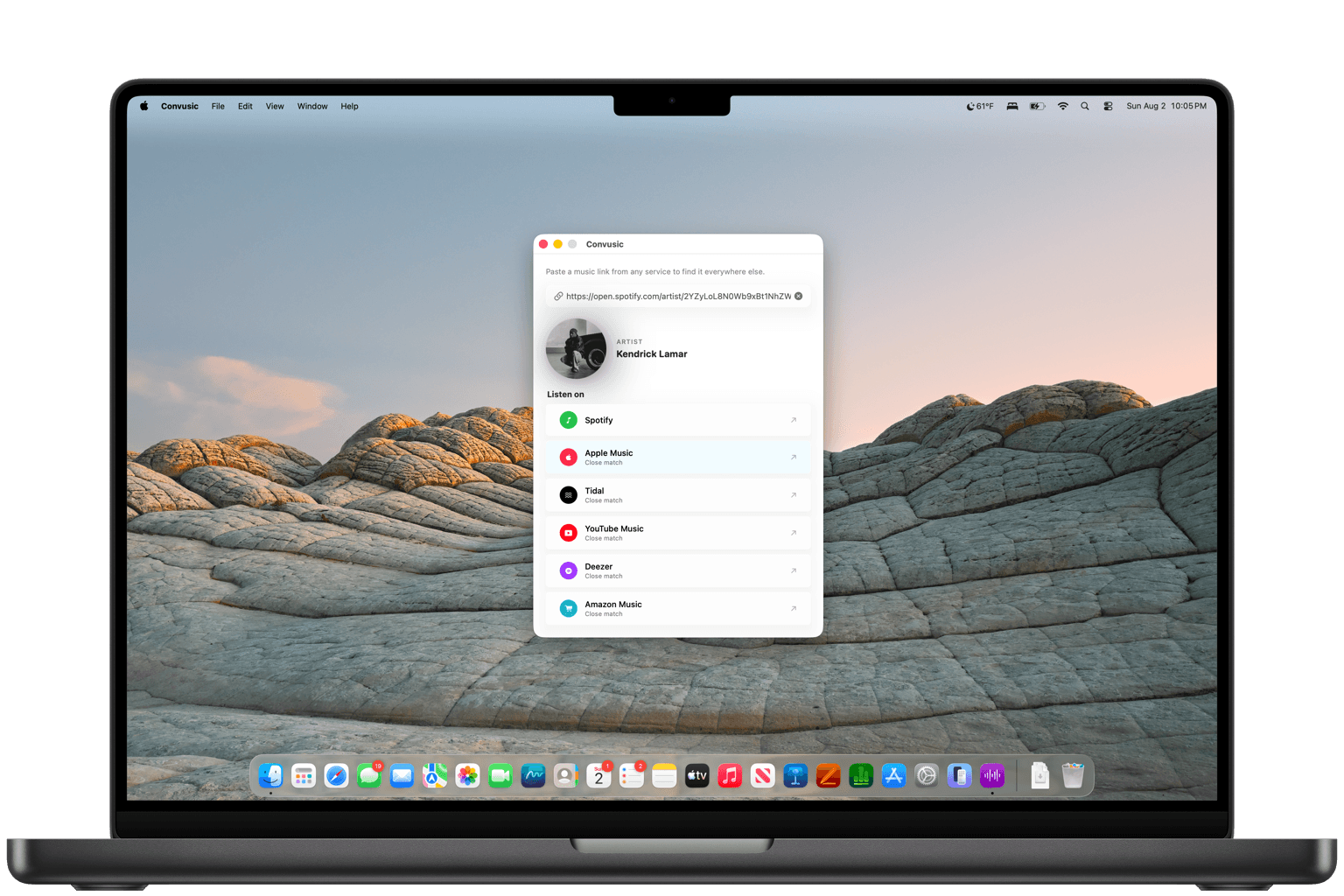Image resolution: width=1344 pixels, height=896 pixels.
Task: Open System Settings from the Dock
Action: click(x=927, y=775)
